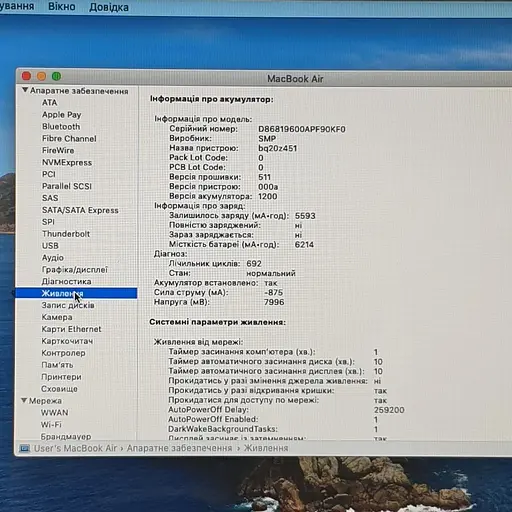Click the Pack Lot Code label
Viewport: 512px width, 512px height.
(x=198, y=158)
